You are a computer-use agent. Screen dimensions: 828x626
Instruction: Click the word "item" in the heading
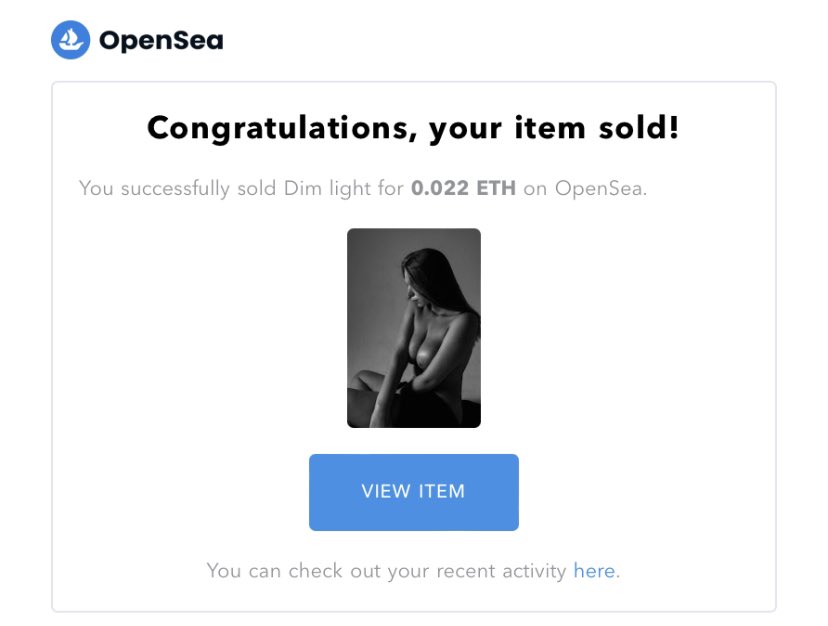(550, 128)
